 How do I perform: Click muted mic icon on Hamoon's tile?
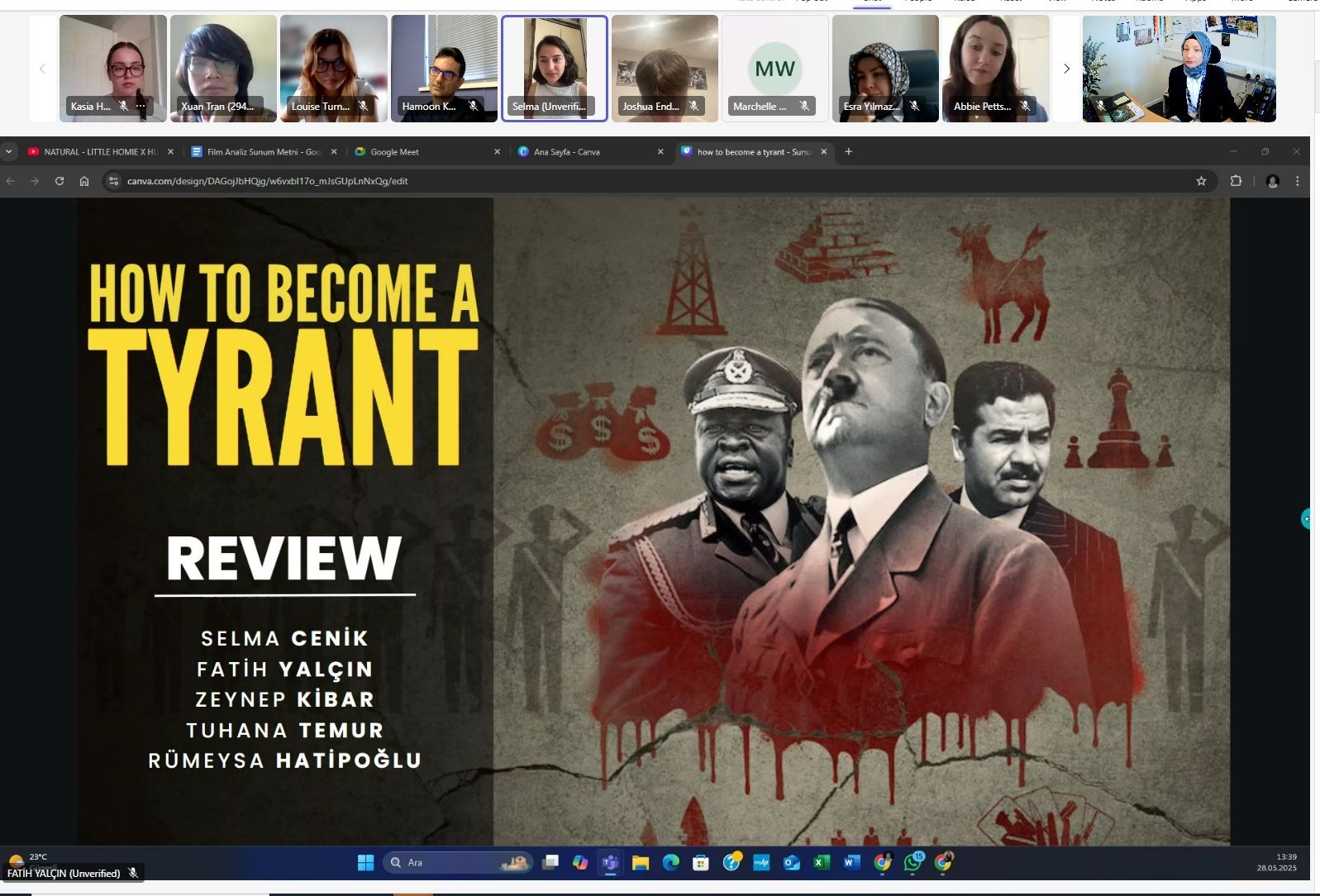474,106
